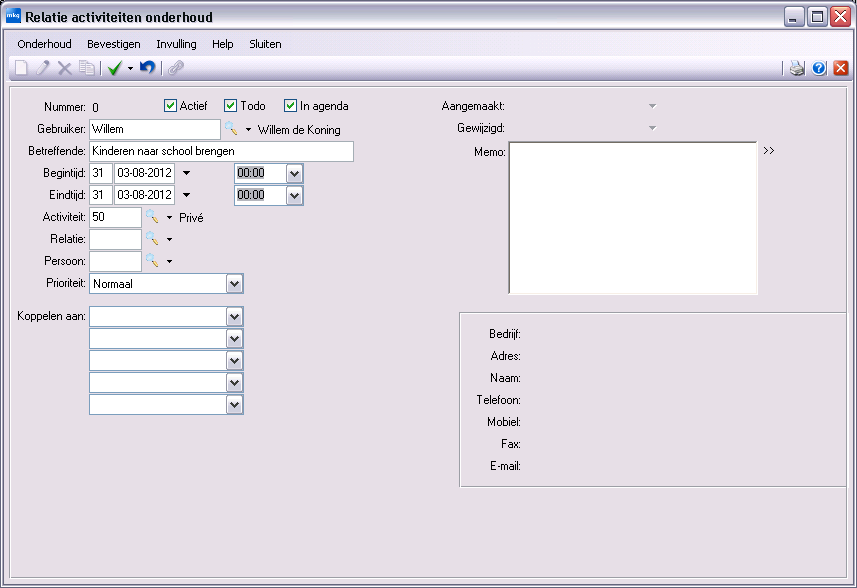Click the empty Relatie input field
This screenshot has width=857, height=588.
click(x=115, y=239)
